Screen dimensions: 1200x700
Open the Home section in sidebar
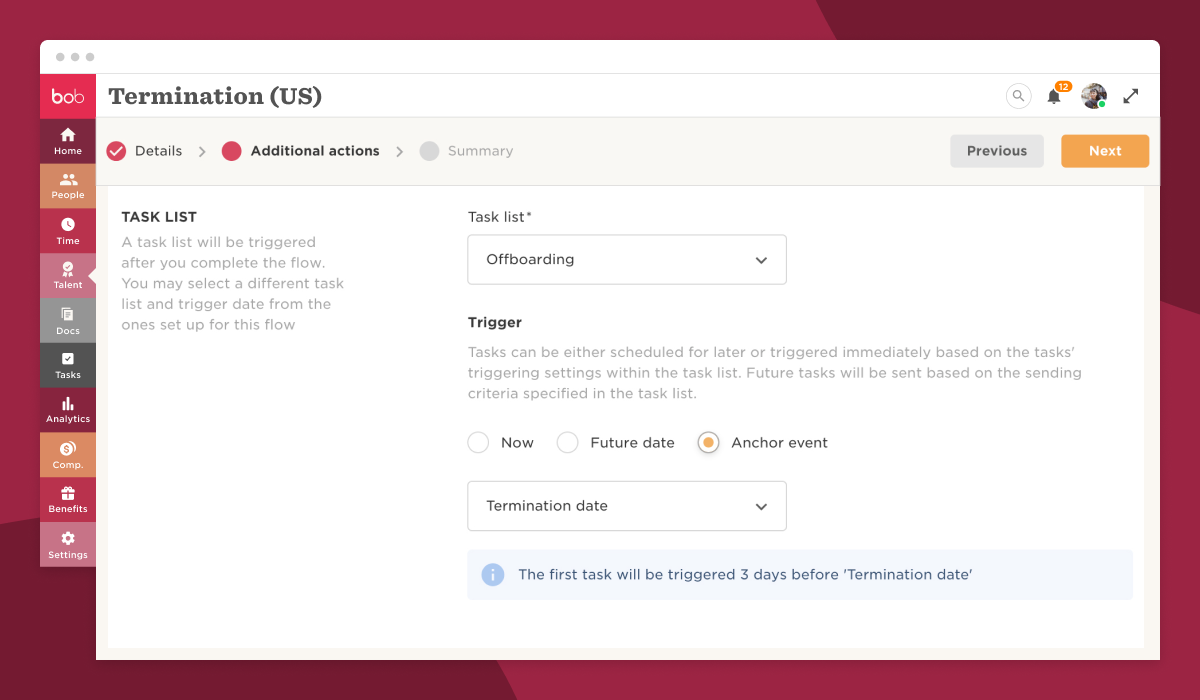click(68, 141)
